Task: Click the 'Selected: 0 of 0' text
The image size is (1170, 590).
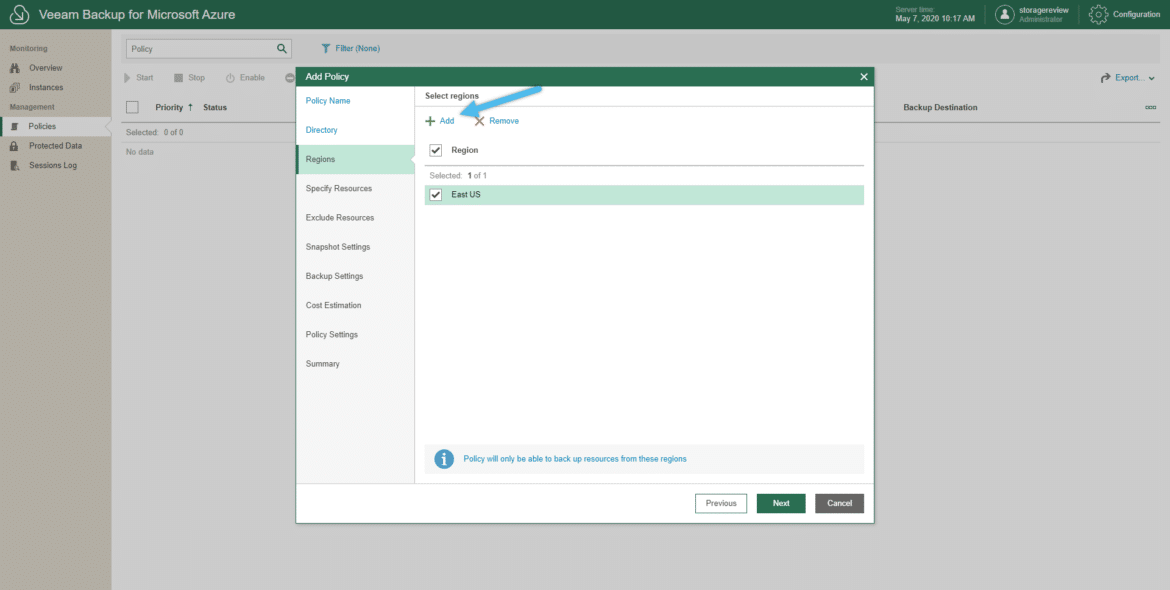Action: (x=154, y=133)
